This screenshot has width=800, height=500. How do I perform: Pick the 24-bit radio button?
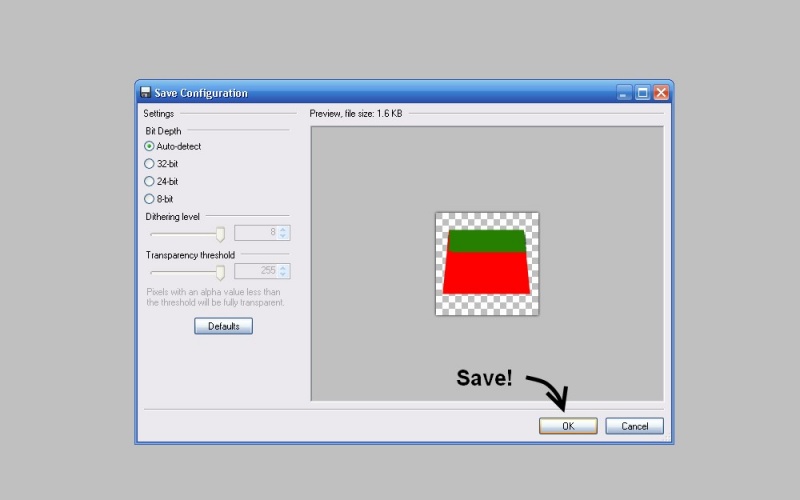point(150,182)
